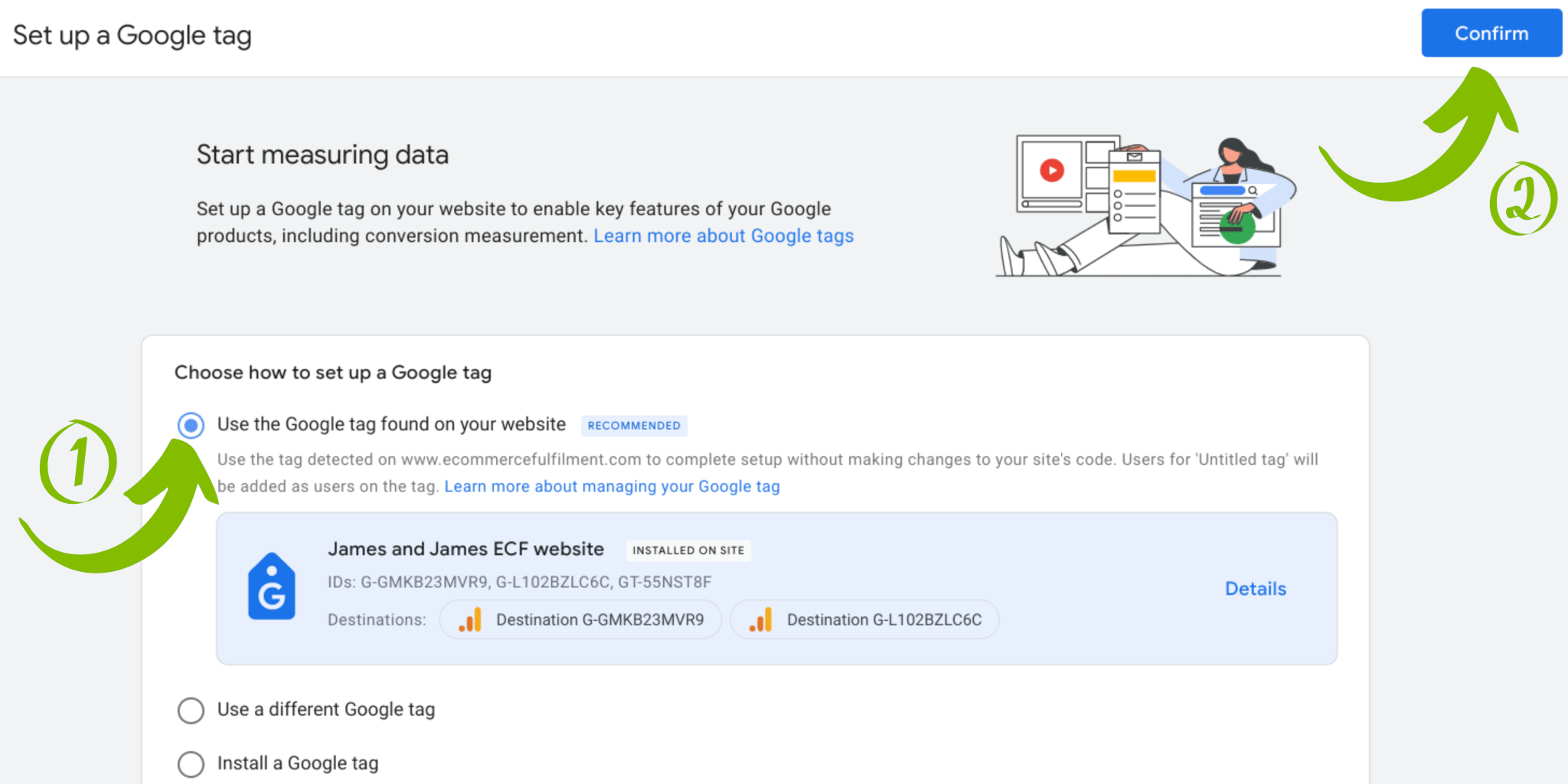The height and width of the screenshot is (784, 1568).
Task: Click the blue Google tag icon
Action: pyautogui.click(x=272, y=586)
